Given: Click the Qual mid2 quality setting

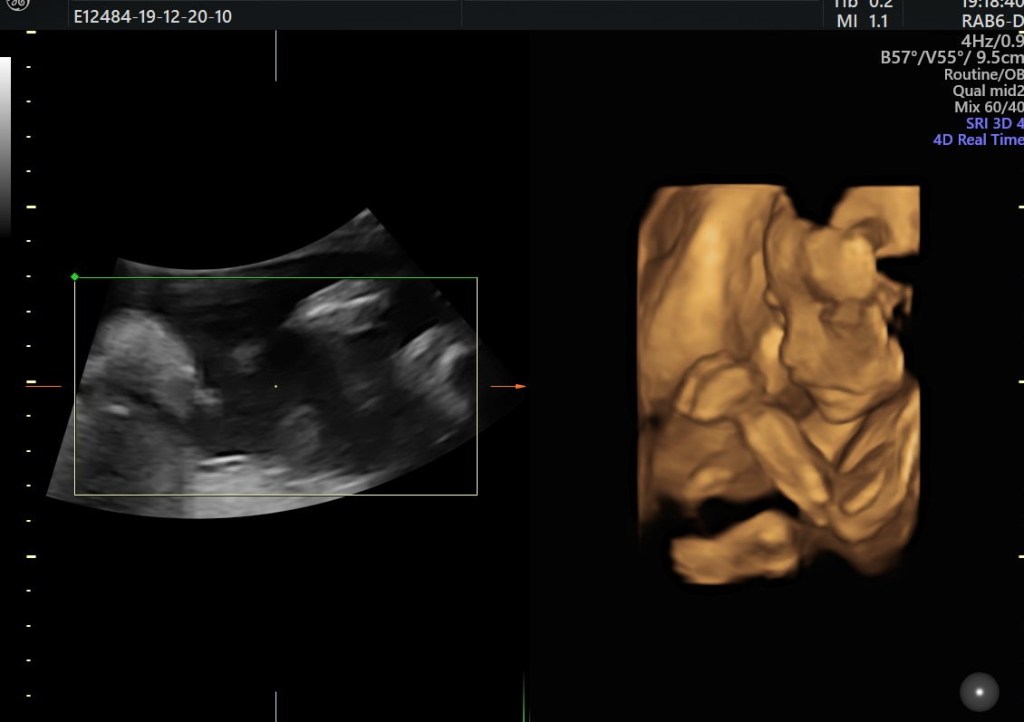Looking at the screenshot, I should (x=987, y=91).
